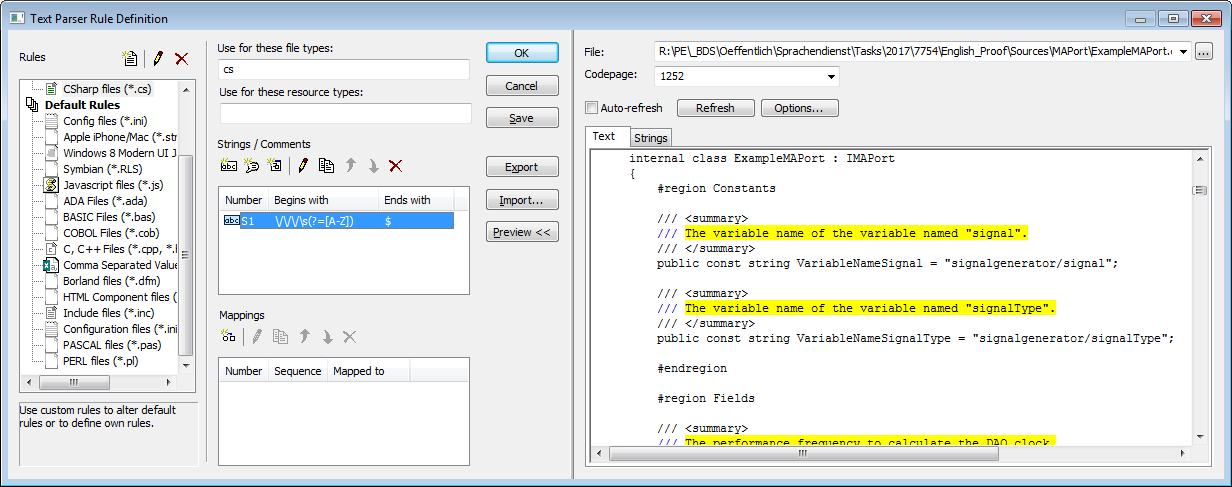The height and width of the screenshot is (487, 1232).
Task: Click the preview horizontal scrollbar
Action: pos(801,453)
